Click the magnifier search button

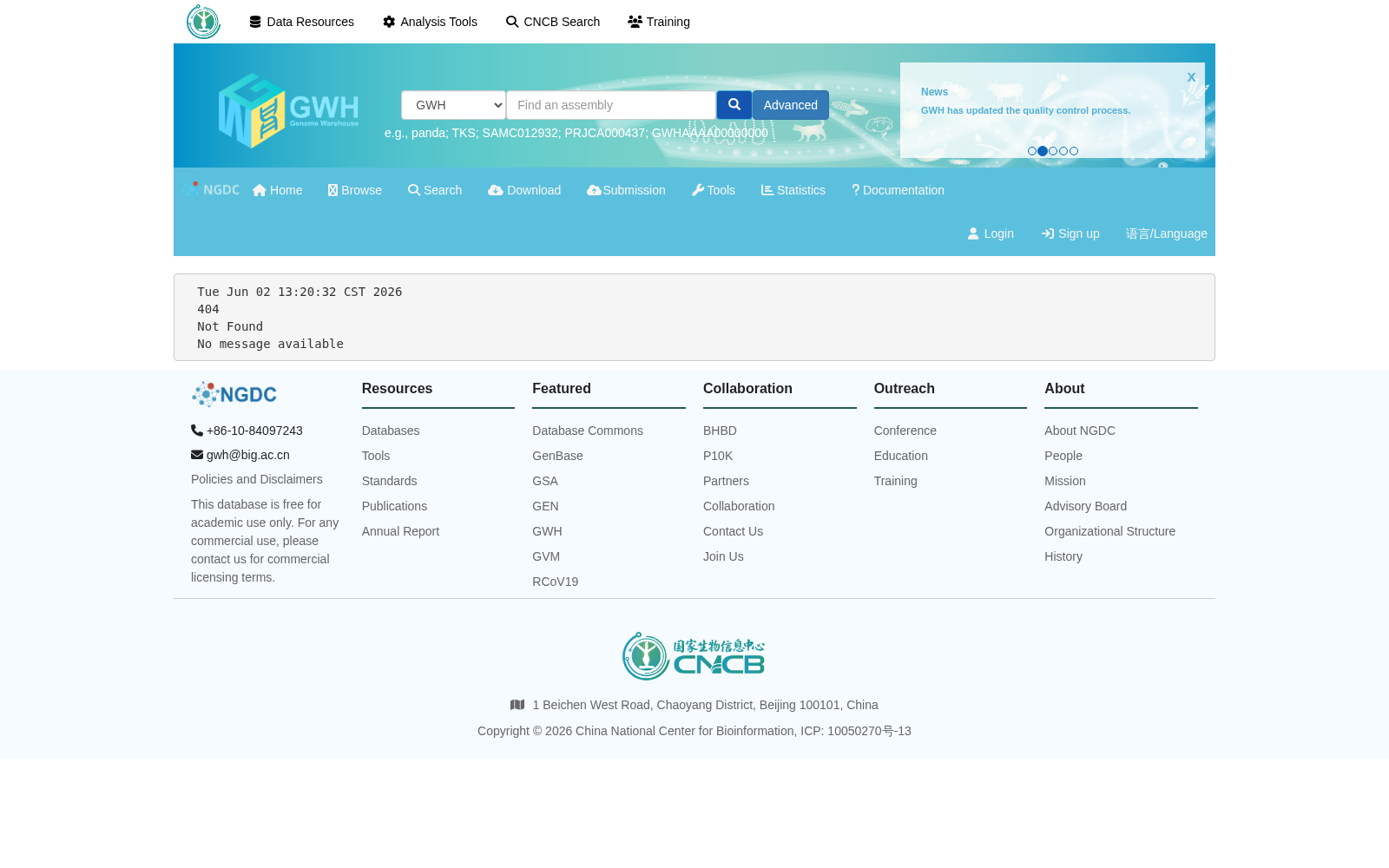[x=734, y=105]
